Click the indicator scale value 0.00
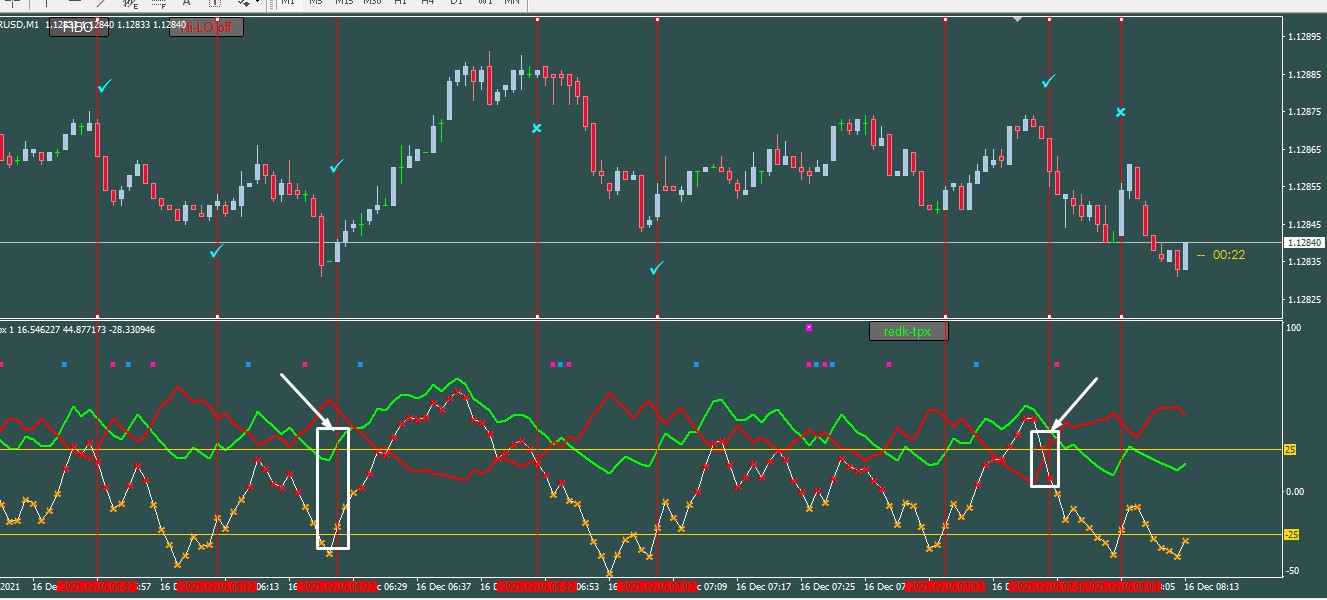1327x600 pixels. 1294,491
